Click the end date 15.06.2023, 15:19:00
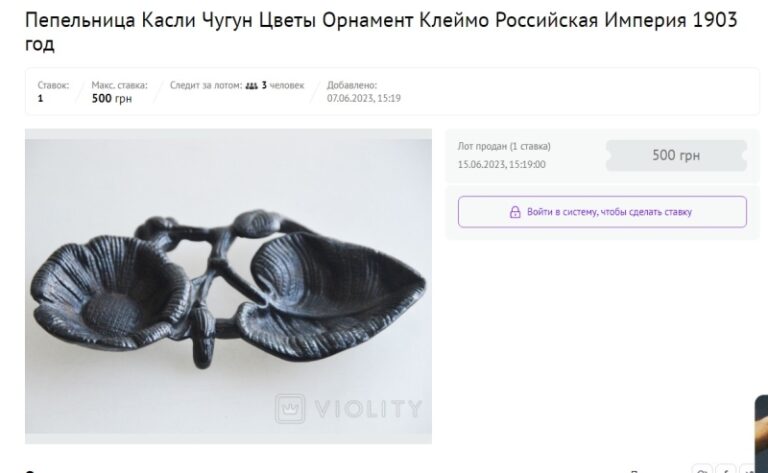This screenshot has height=473, width=768. [502, 165]
